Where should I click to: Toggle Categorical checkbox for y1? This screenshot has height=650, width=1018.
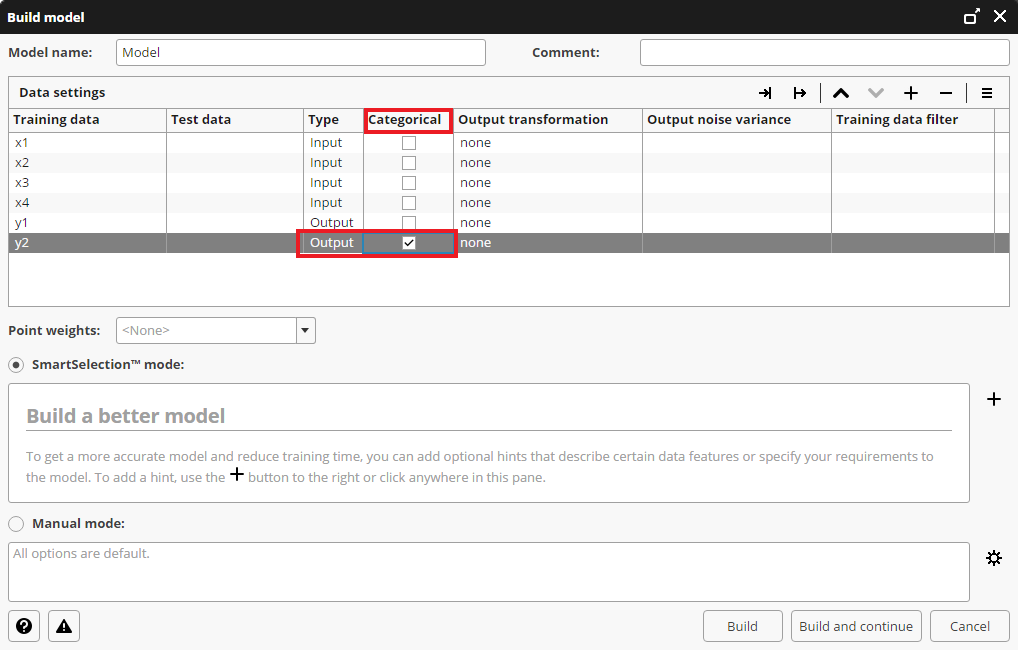(x=408, y=223)
